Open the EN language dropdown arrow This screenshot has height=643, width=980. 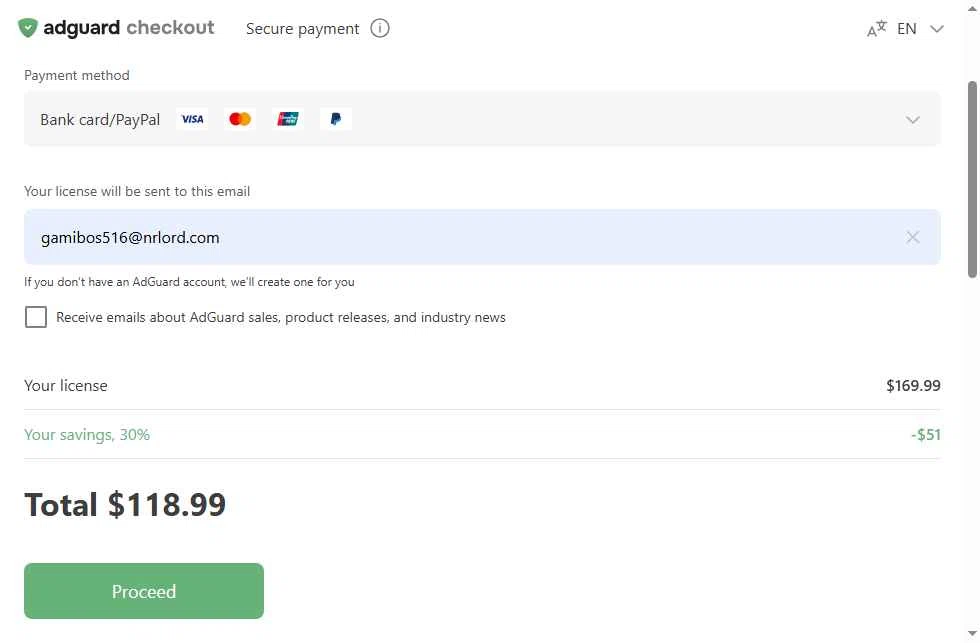pos(936,29)
